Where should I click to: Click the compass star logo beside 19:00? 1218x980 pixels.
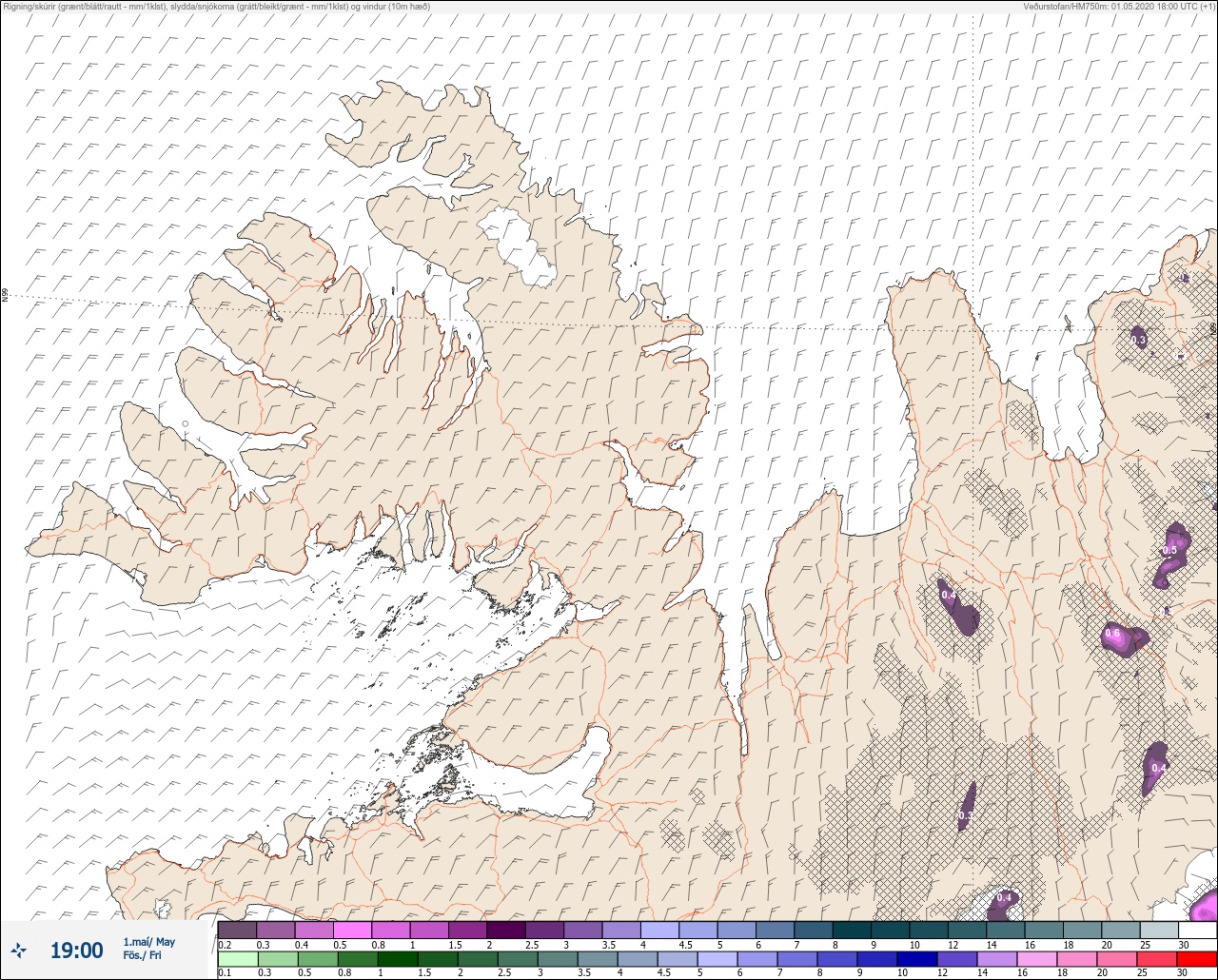tap(19, 950)
